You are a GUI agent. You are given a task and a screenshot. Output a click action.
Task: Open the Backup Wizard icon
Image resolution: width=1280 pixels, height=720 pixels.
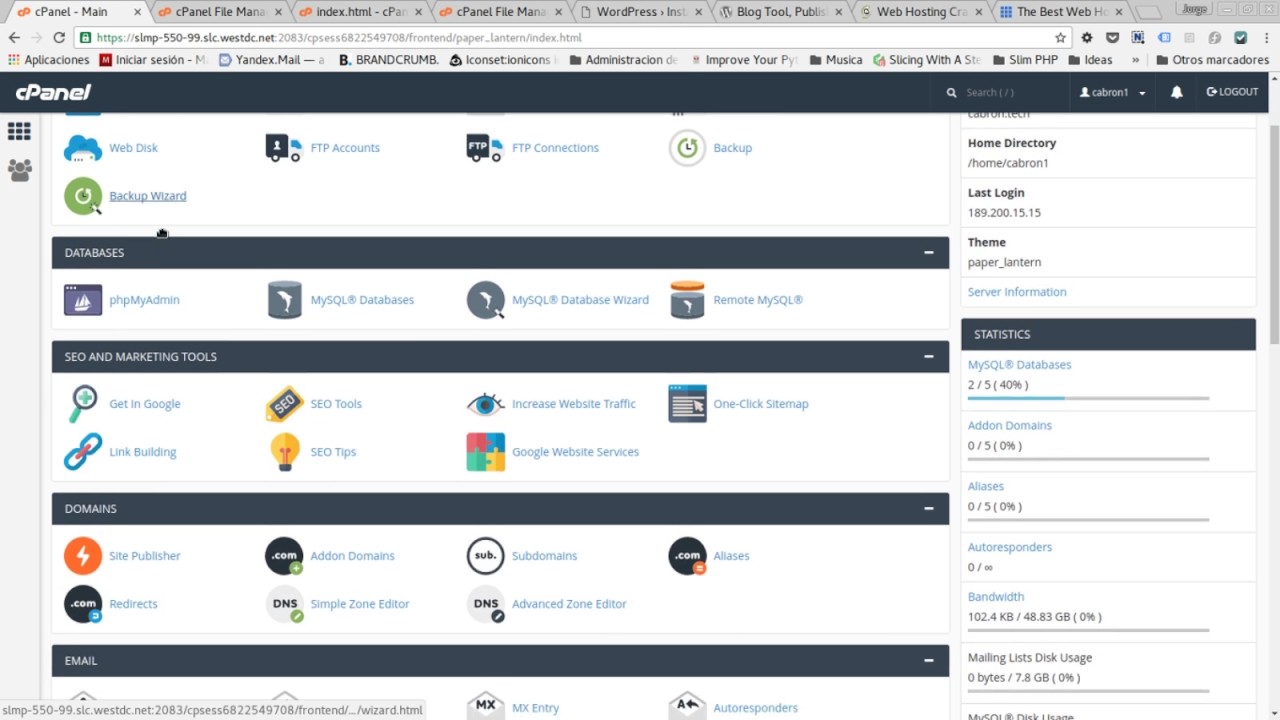(83, 196)
